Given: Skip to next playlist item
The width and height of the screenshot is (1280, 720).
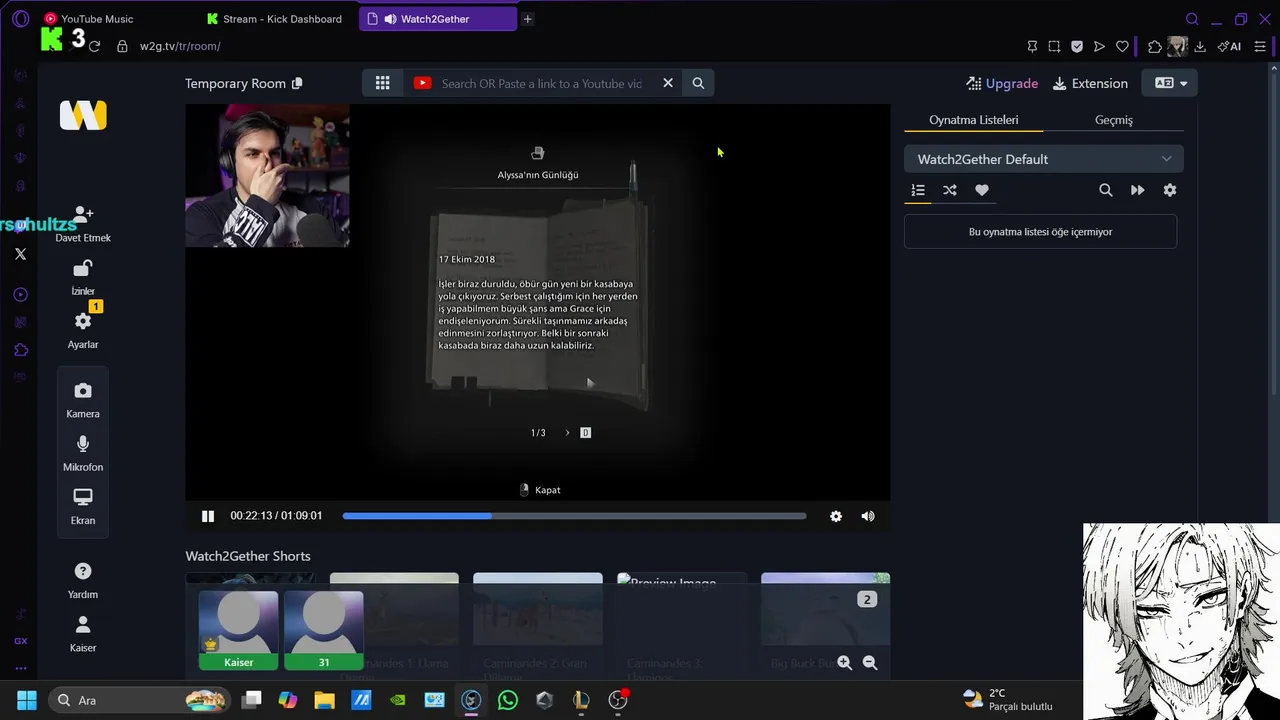Looking at the screenshot, I should (1138, 190).
